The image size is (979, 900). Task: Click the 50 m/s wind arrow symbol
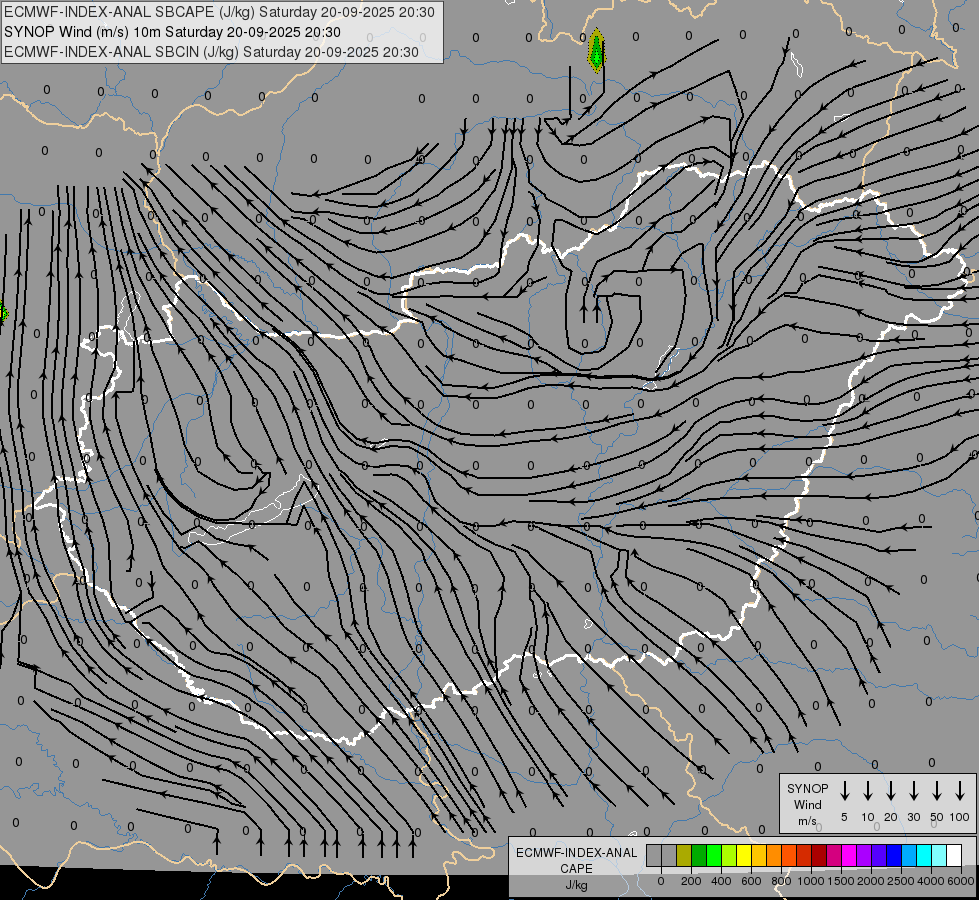[x=937, y=791]
